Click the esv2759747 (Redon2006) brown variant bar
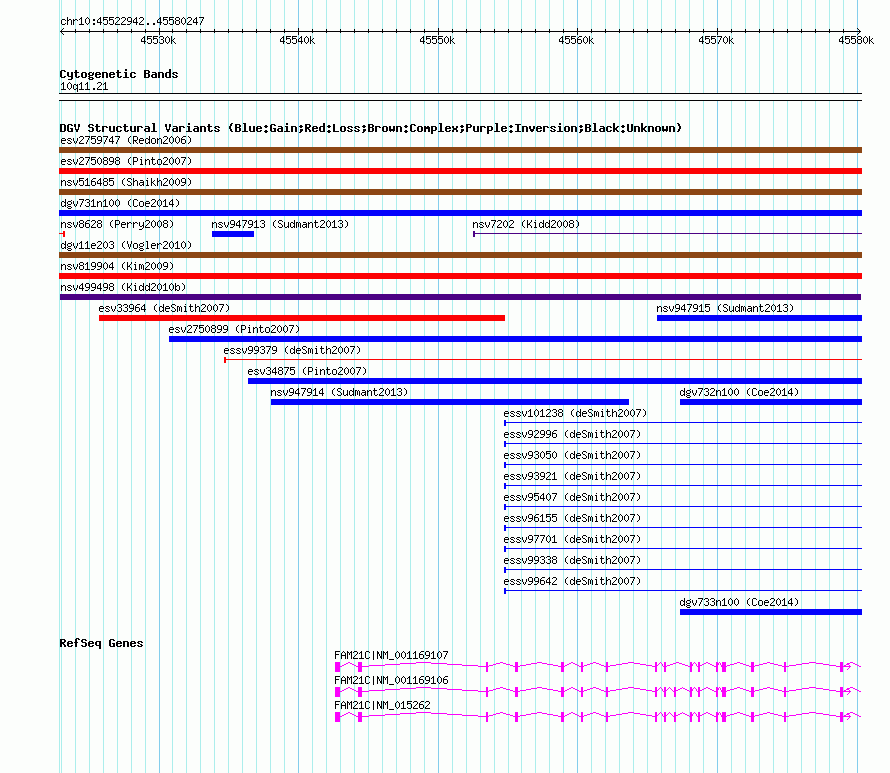This screenshot has height=773, width=890. 460,150
